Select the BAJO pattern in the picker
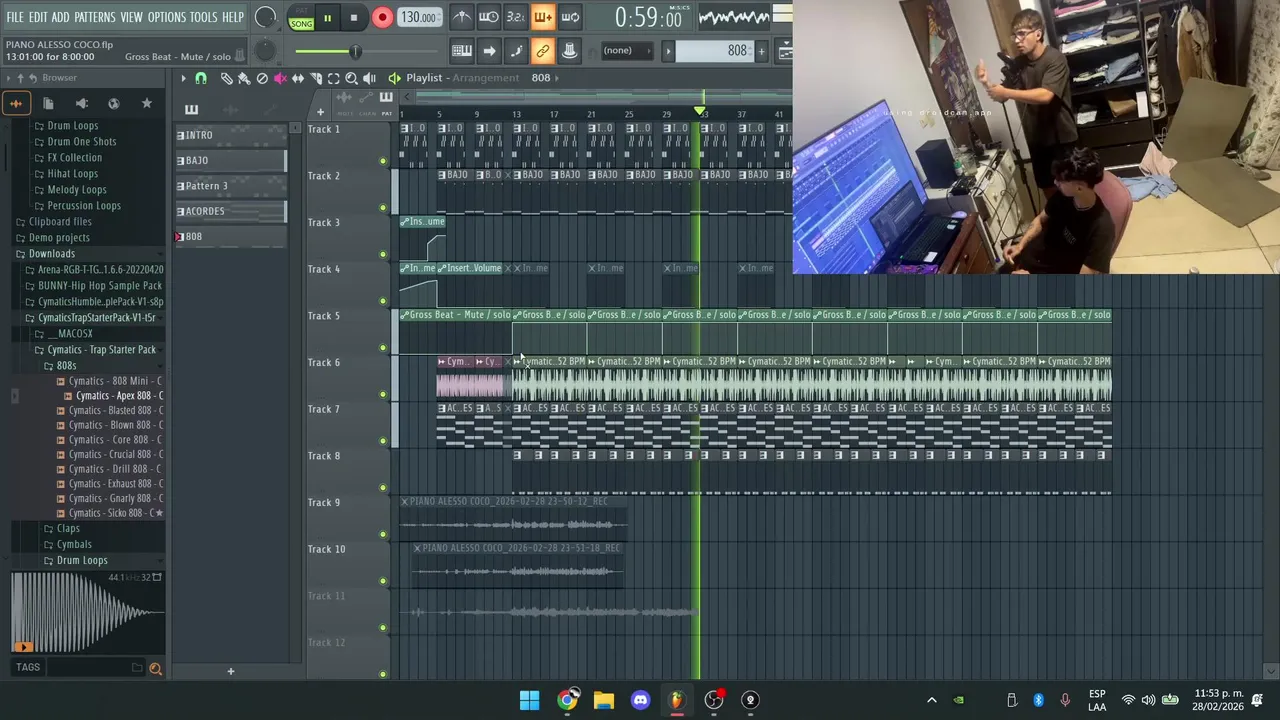 (231, 160)
